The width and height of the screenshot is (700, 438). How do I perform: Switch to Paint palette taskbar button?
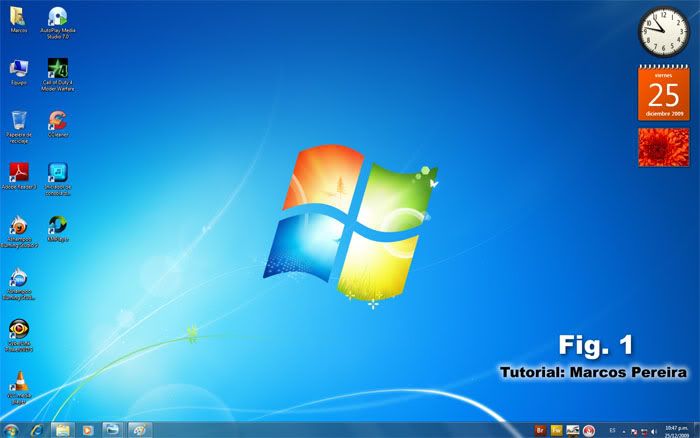140,430
